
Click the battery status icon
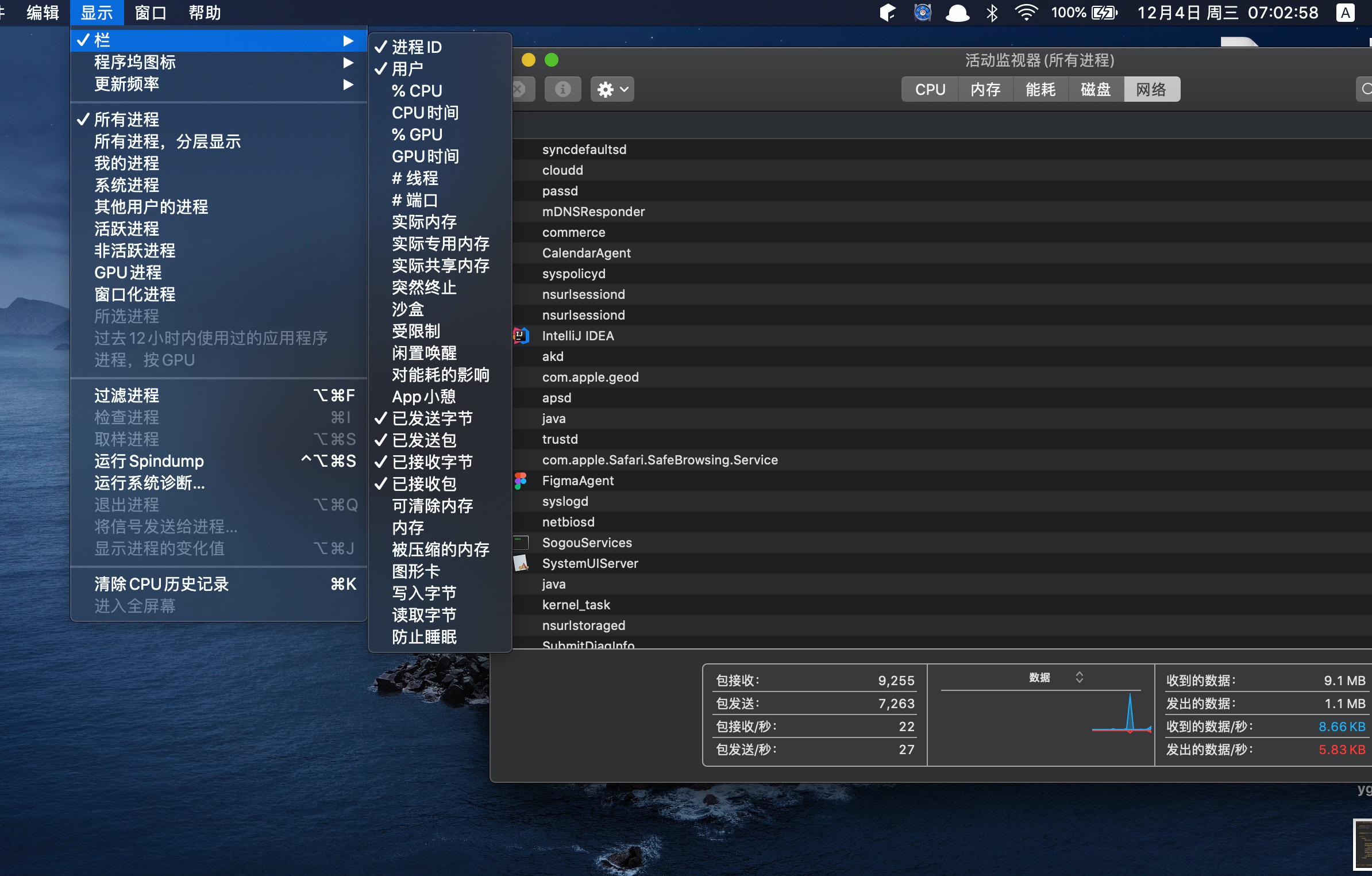point(1104,13)
